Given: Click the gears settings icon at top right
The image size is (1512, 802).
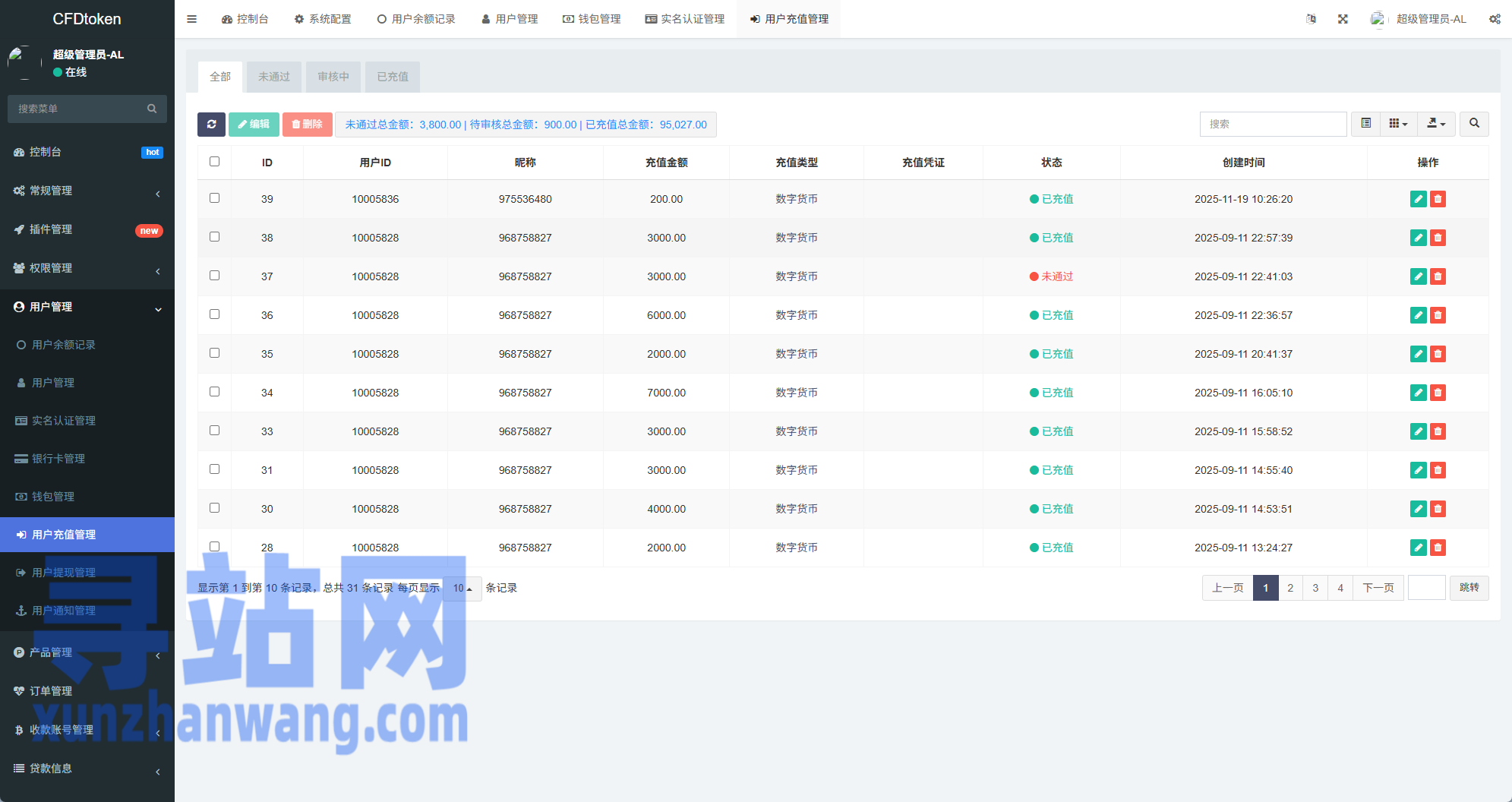Looking at the screenshot, I should click(x=1495, y=19).
